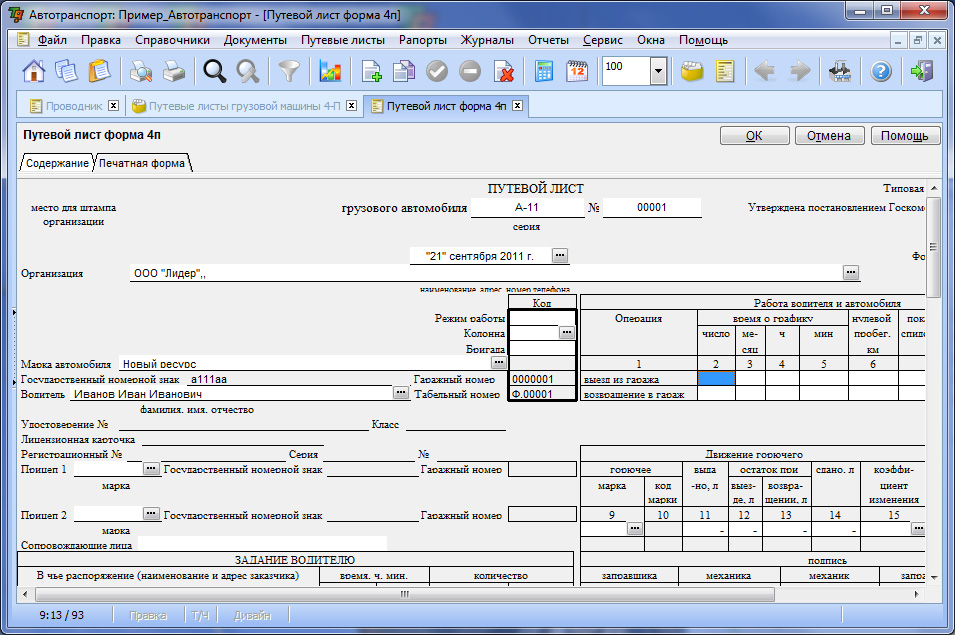Open the Отчеты menu

click(x=548, y=40)
